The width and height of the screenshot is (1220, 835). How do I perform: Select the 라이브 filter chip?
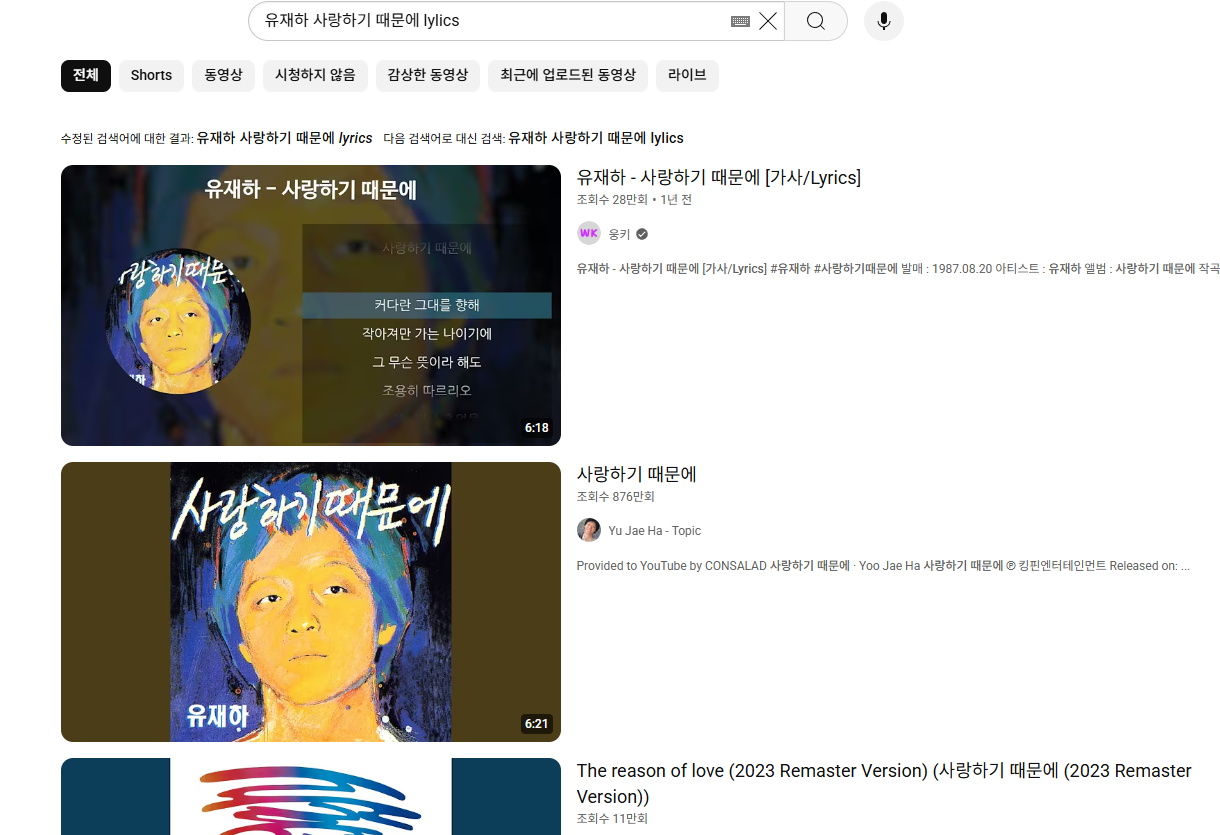coord(687,75)
